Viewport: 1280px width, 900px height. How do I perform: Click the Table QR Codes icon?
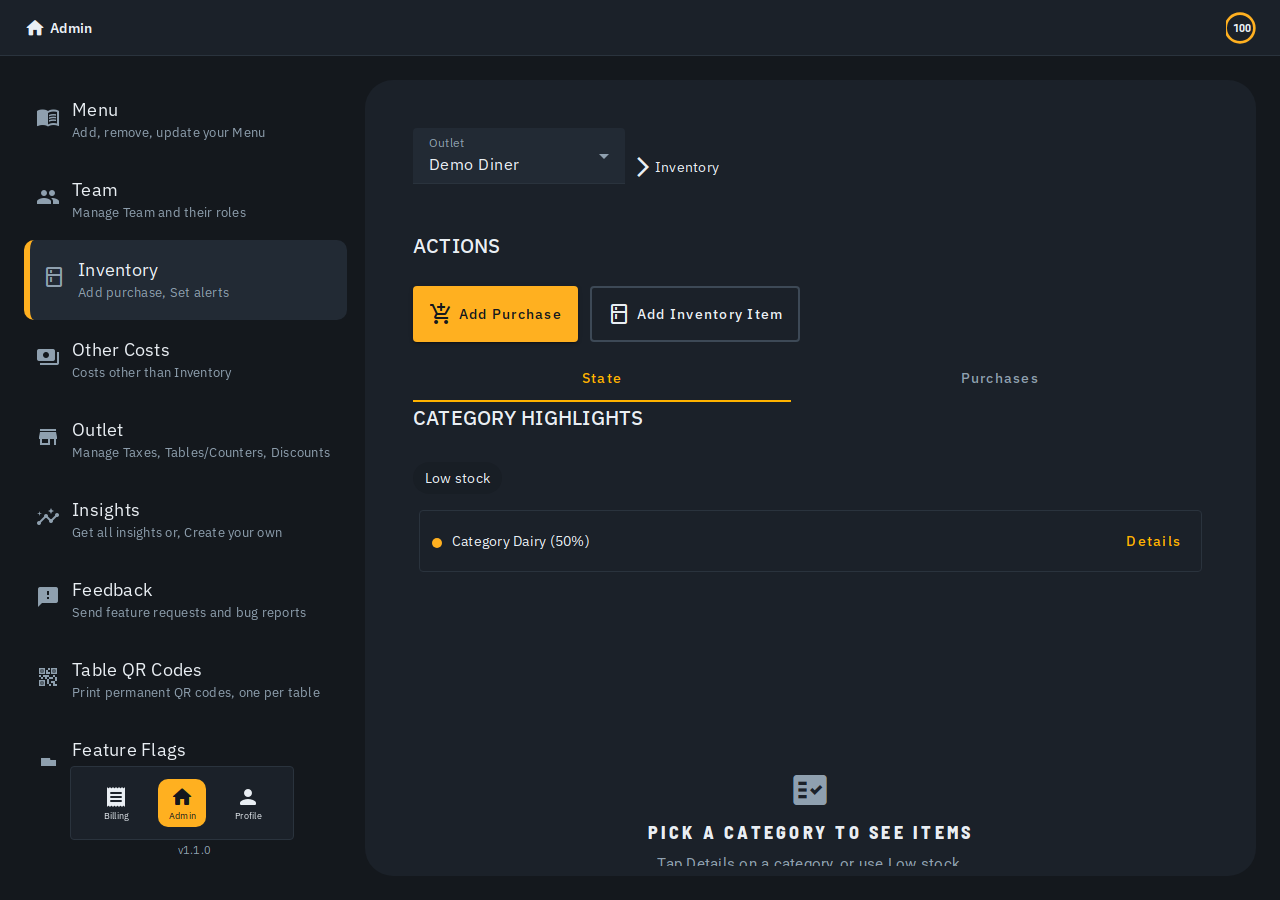[x=48, y=677]
